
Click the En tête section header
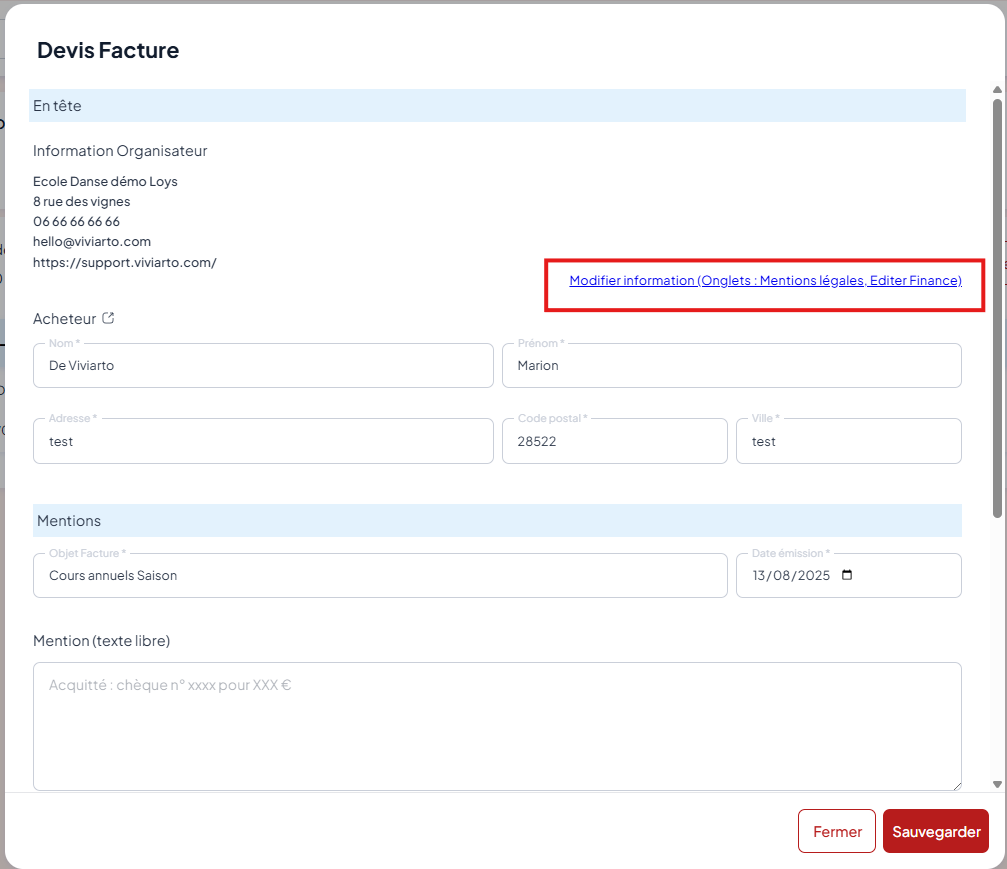click(497, 106)
